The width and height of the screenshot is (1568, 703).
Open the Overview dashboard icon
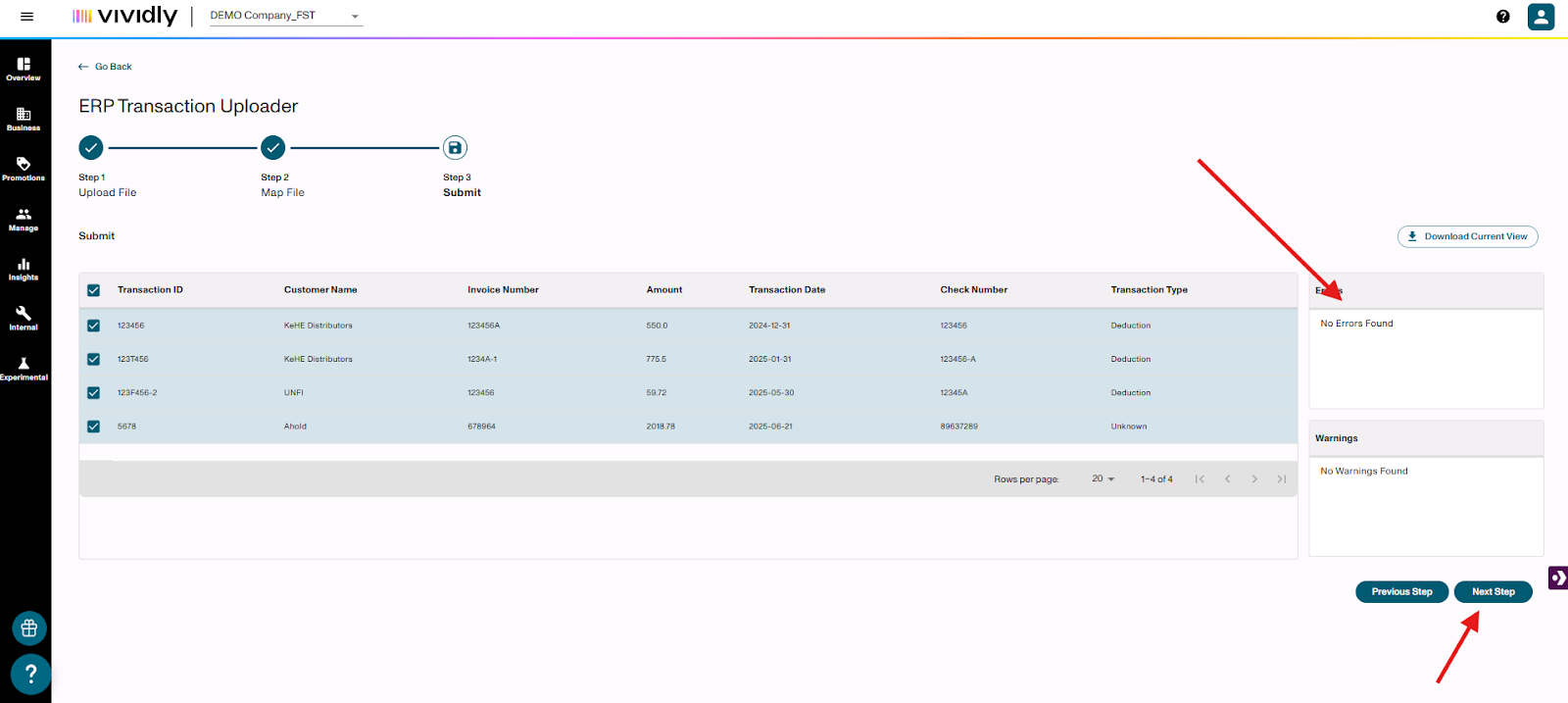point(24,68)
